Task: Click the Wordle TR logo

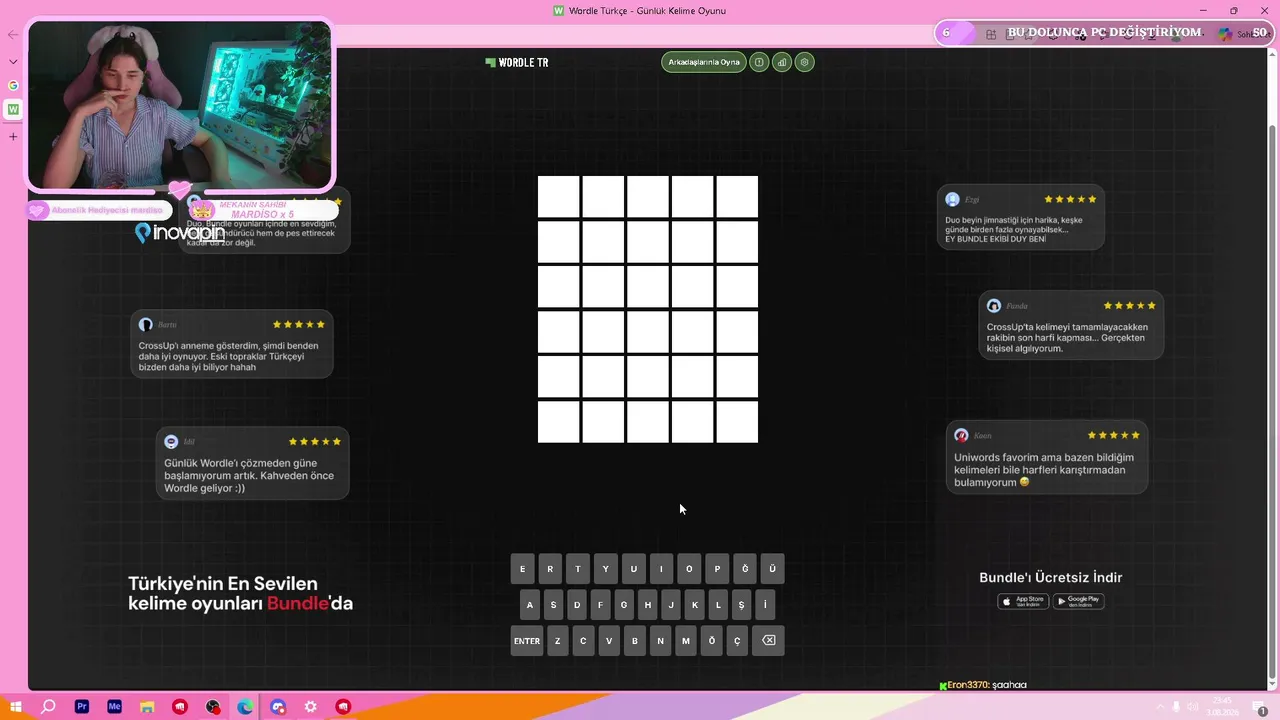Action: click(x=517, y=62)
